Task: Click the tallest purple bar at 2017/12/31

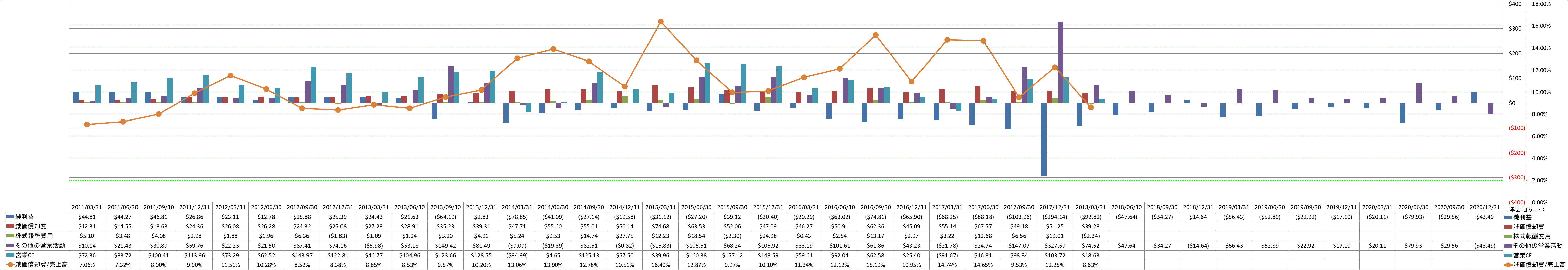Action: pos(1060,62)
